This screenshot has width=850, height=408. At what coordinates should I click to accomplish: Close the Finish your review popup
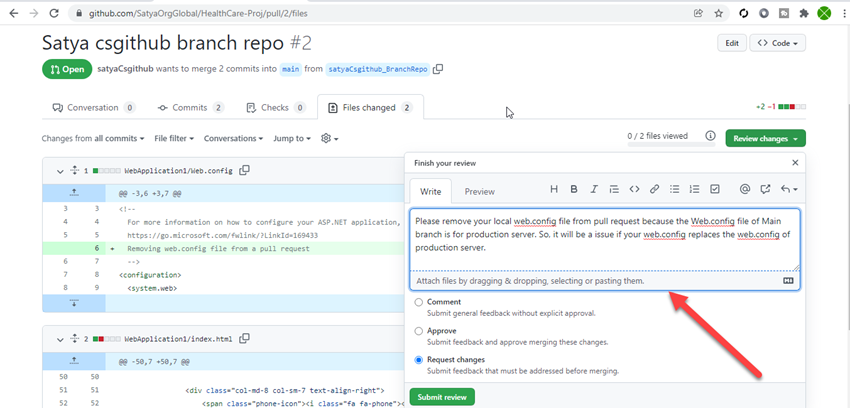point(795,163)
